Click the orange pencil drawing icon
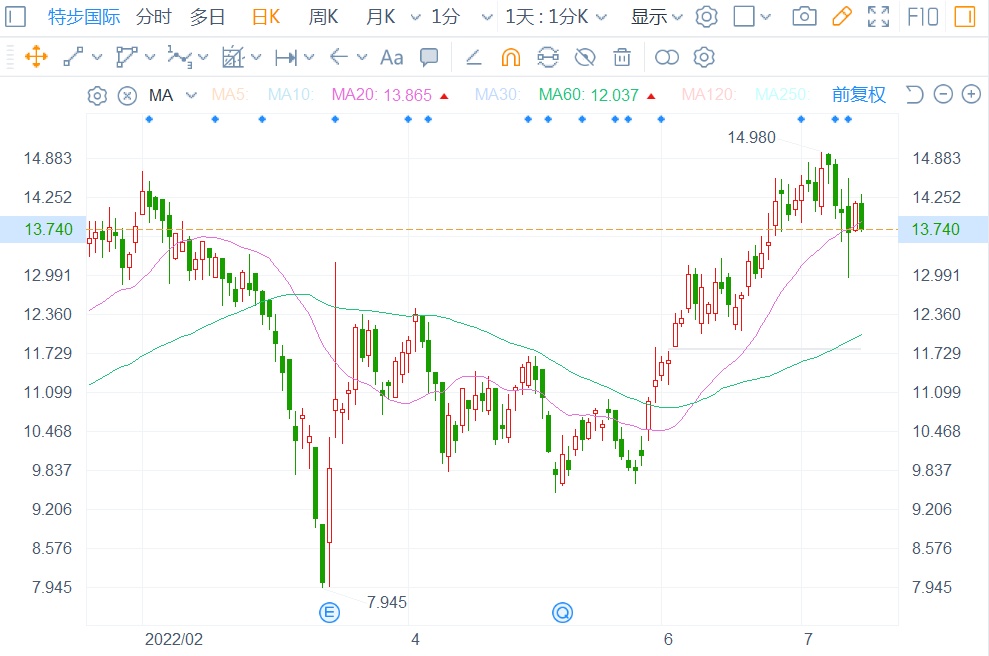The height and width of the screenshot is (656, 989). (841, 17)
